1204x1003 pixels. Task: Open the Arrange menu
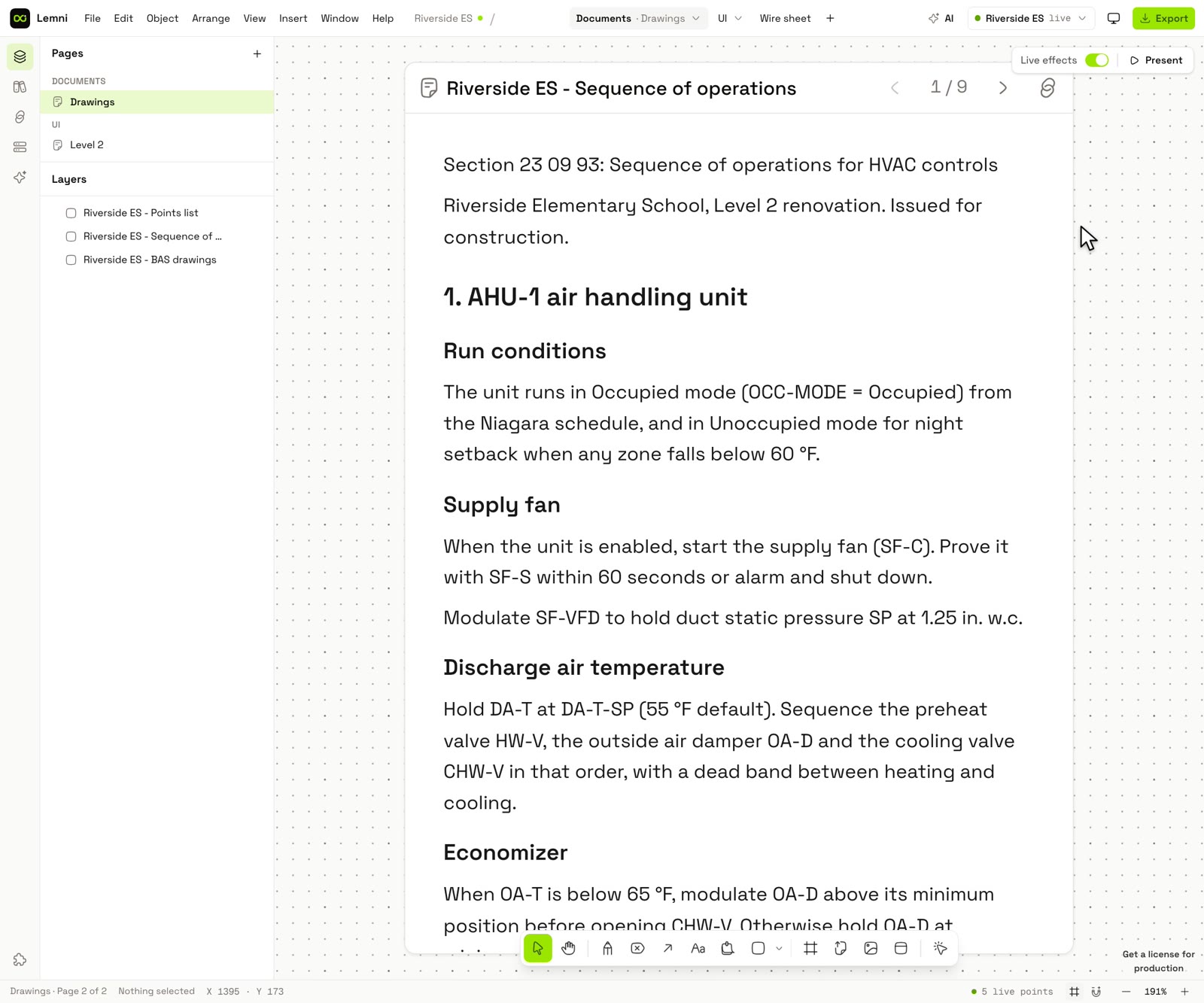coord(211,18)
